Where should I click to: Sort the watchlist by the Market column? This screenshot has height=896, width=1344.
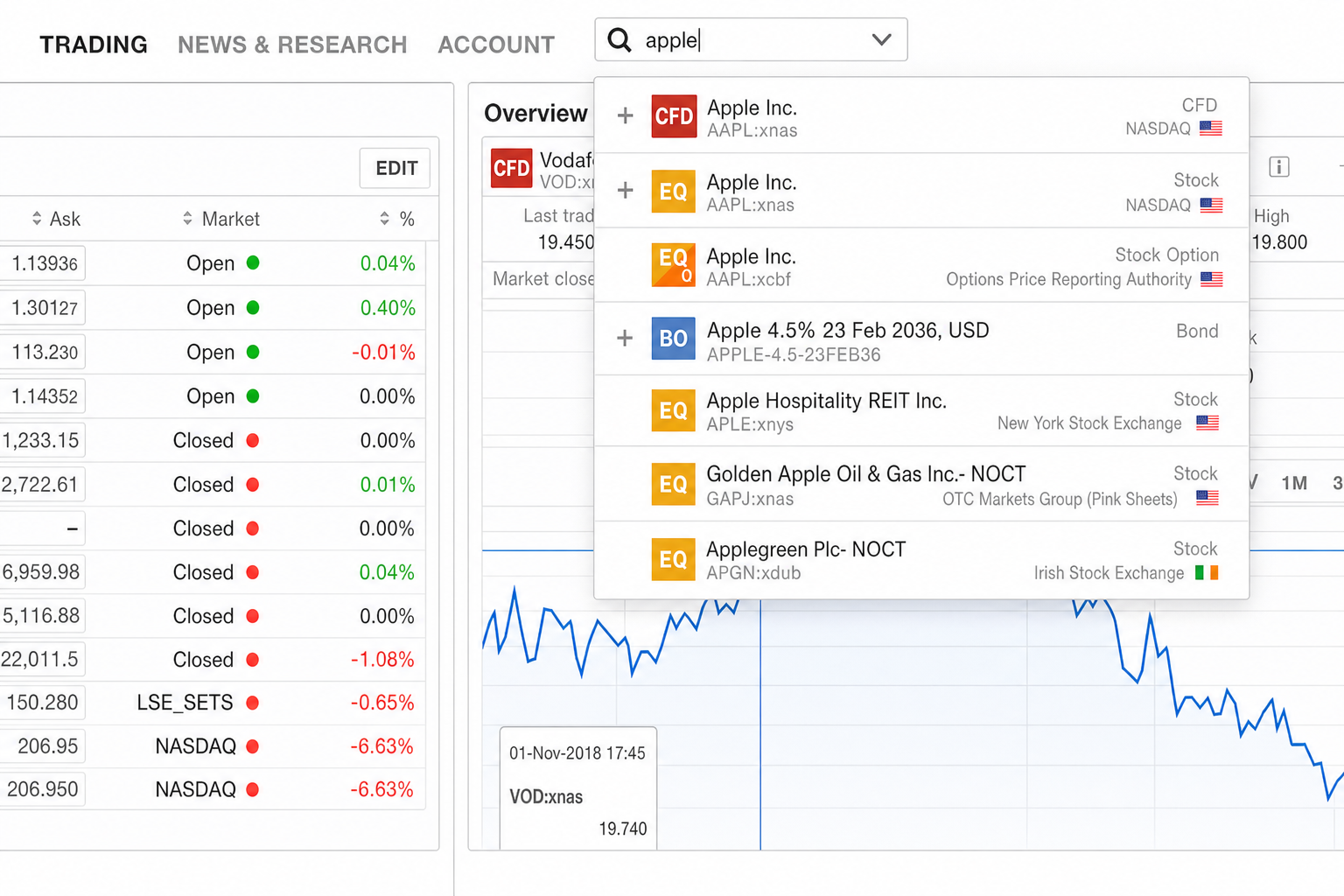coord(221,219)
